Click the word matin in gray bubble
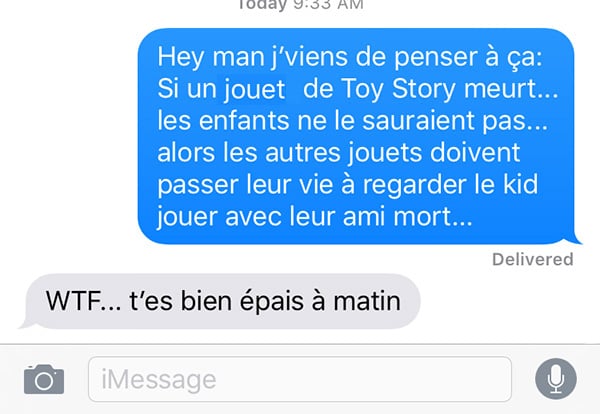600x414 pixels. (x=367, y=301)
